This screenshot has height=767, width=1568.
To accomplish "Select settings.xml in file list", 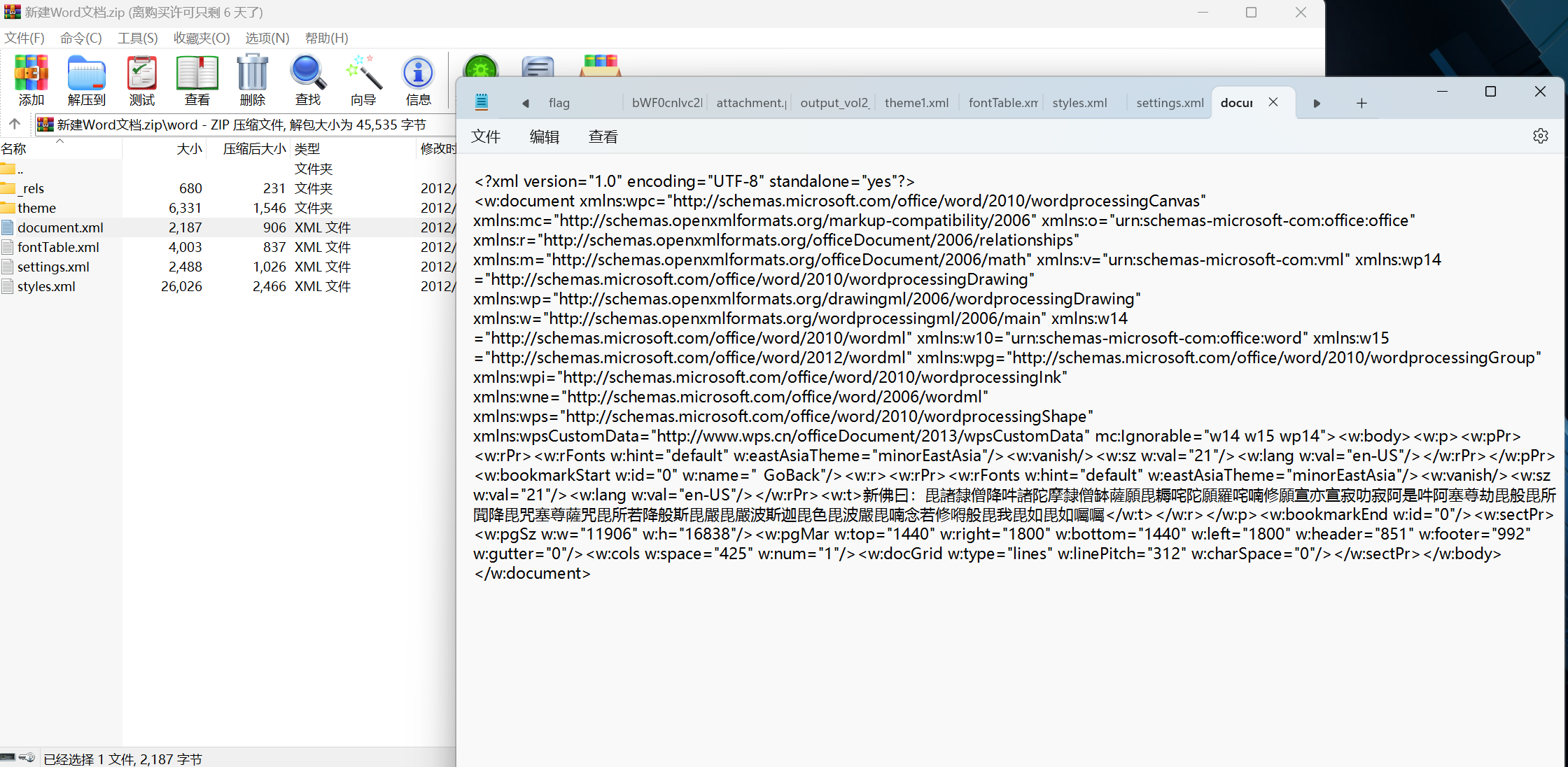I will 227,267.
